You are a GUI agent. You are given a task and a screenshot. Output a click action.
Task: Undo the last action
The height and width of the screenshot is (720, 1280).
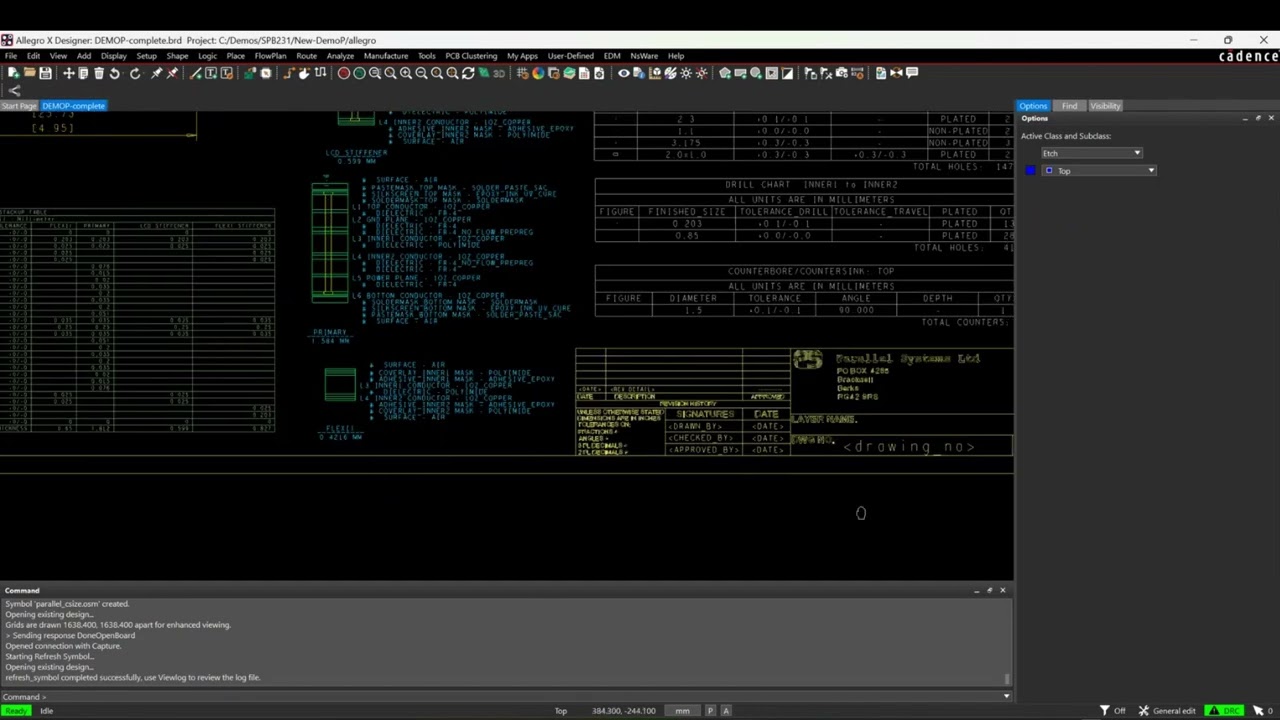point(114,73)
